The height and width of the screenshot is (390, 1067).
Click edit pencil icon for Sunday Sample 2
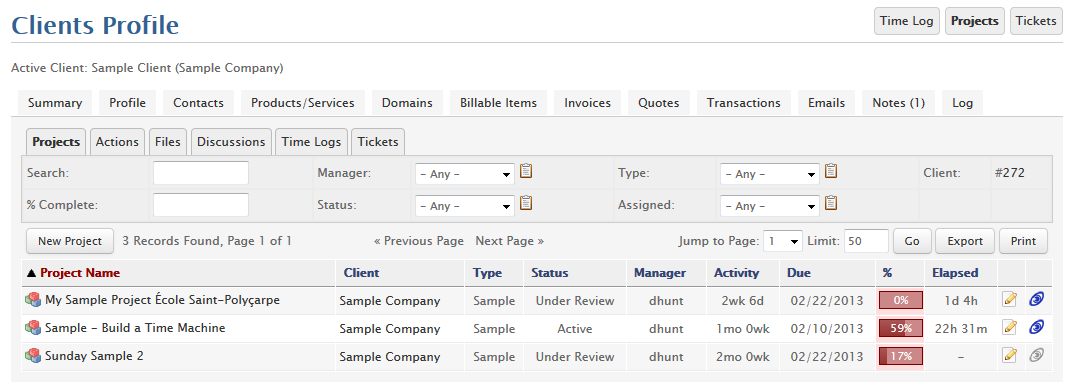(1010, 355)
